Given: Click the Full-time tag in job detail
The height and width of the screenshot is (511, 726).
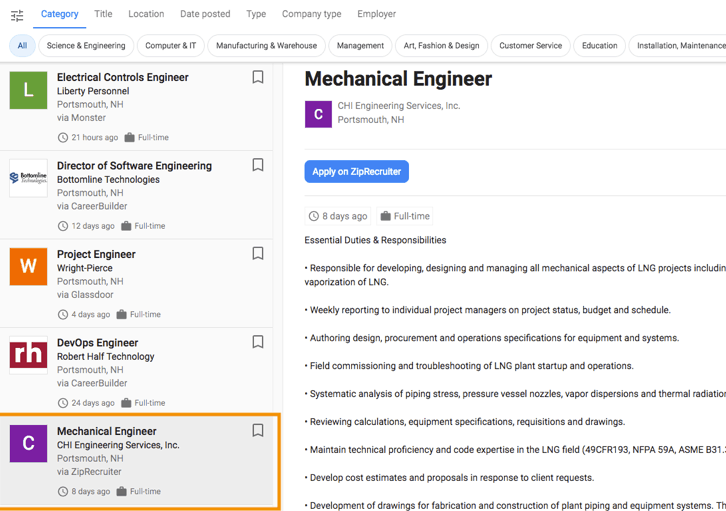Looking at the screenshot, I should (405, 216).
